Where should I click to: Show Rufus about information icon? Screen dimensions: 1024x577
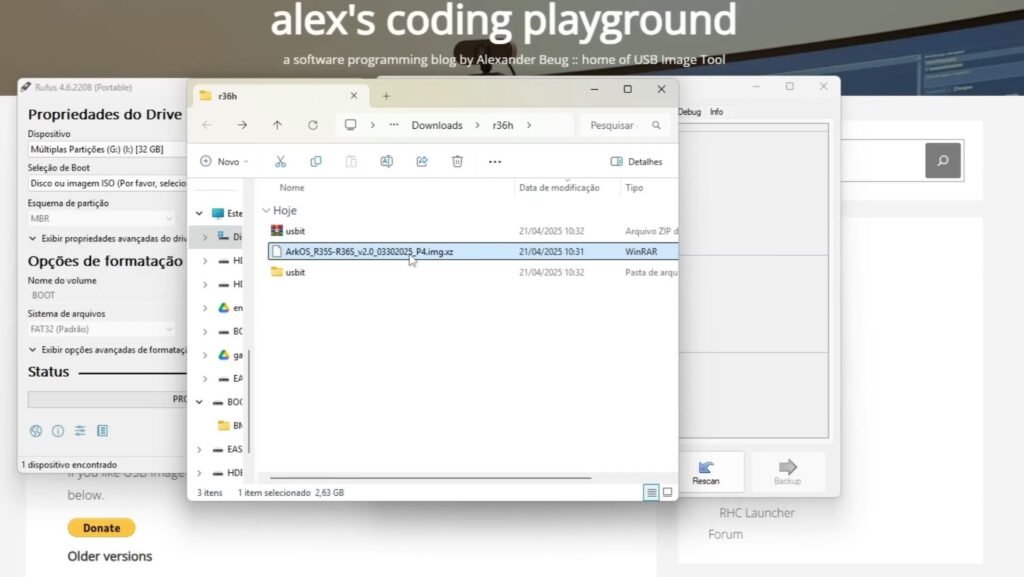[x=58, y=431]
